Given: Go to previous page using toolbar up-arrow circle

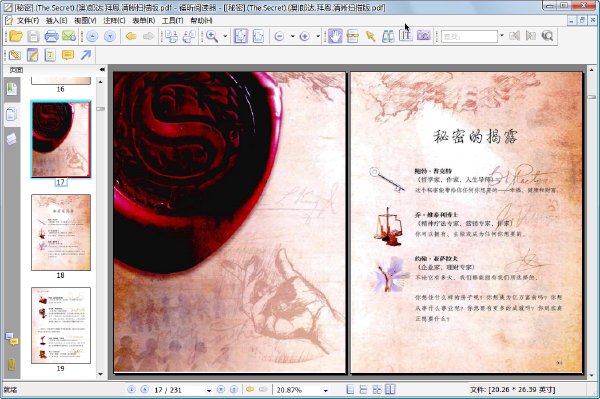Looking at the screenshot, I should [x=92, y=36].
